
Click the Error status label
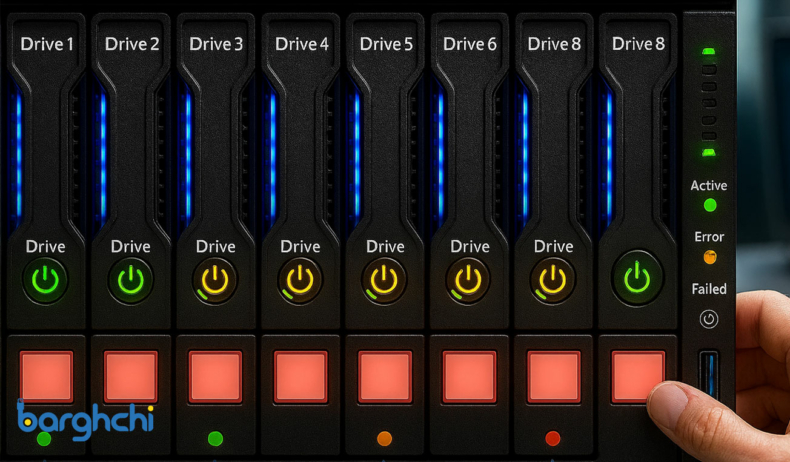709,237
